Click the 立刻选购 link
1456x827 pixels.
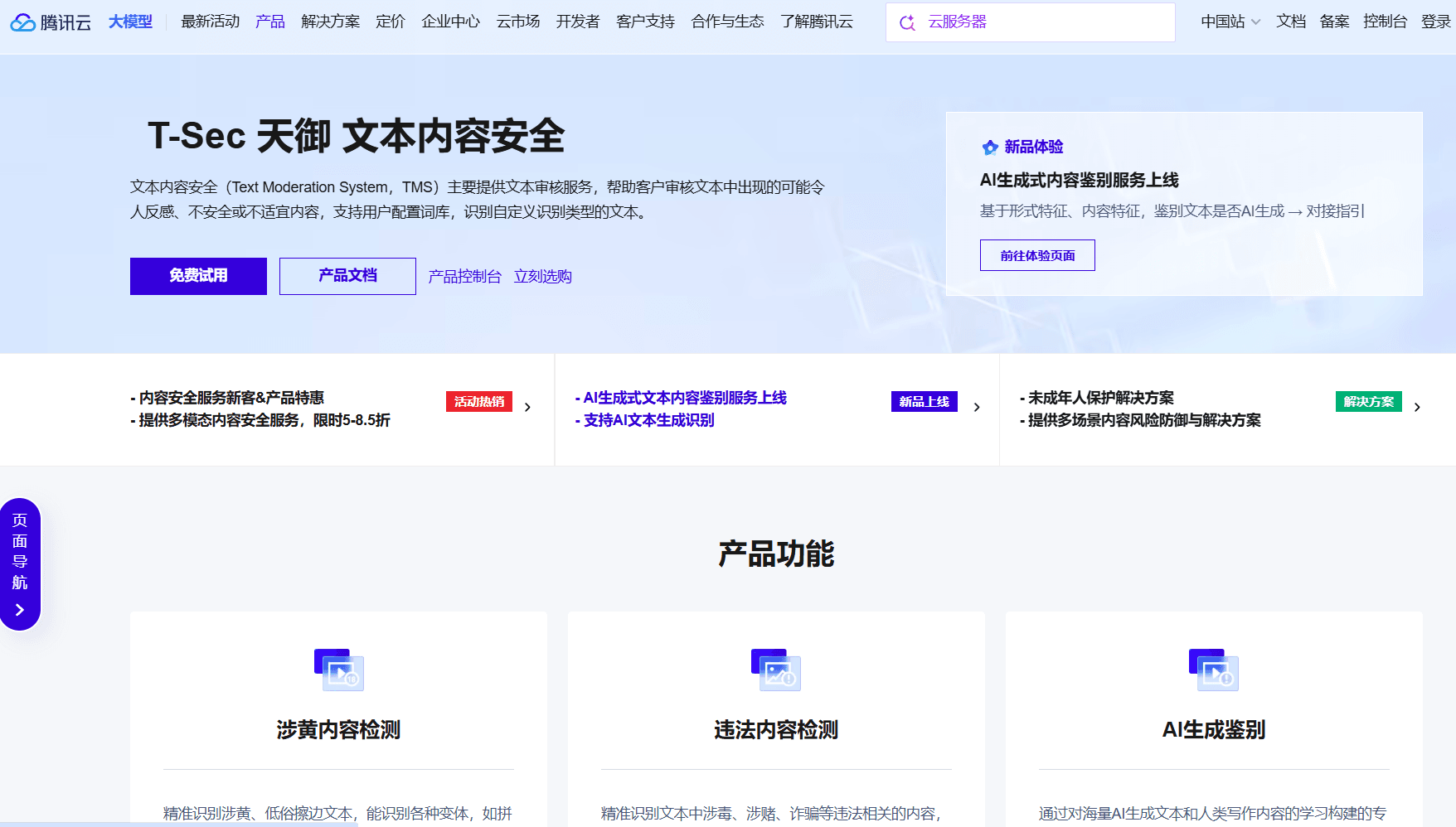coord(543,277)
